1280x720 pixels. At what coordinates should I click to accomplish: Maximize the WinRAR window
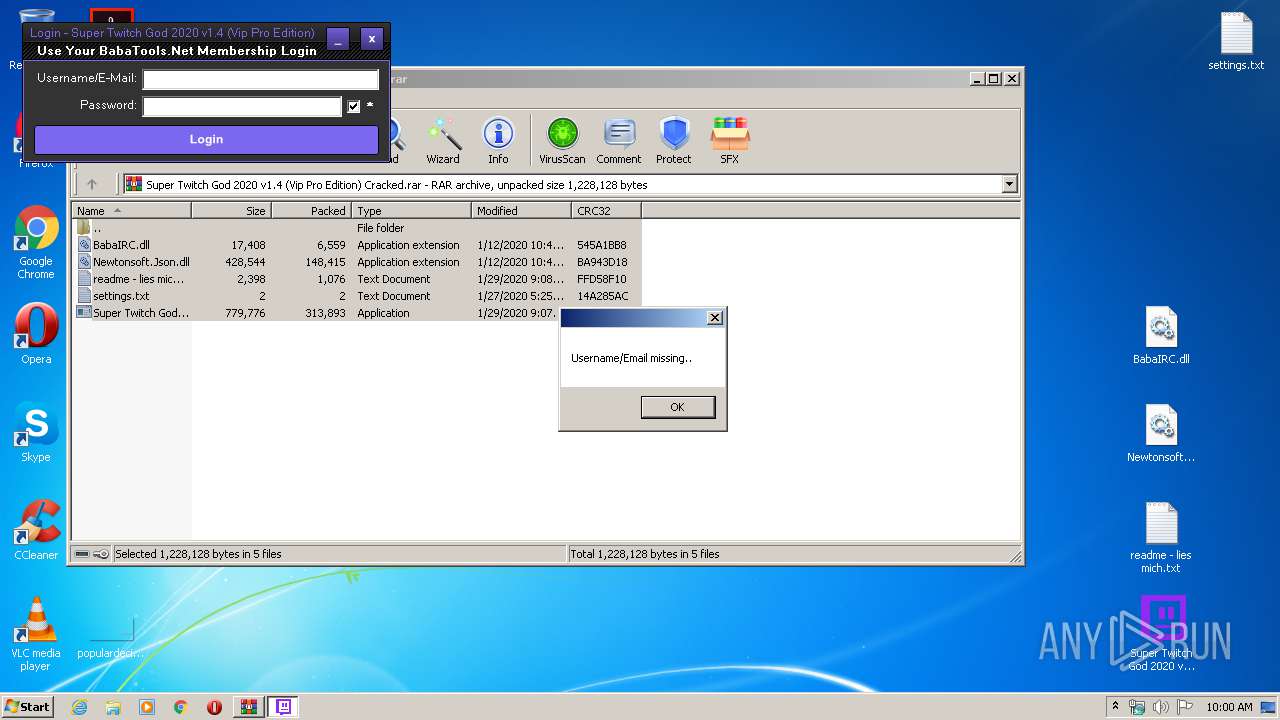point(993,78)
